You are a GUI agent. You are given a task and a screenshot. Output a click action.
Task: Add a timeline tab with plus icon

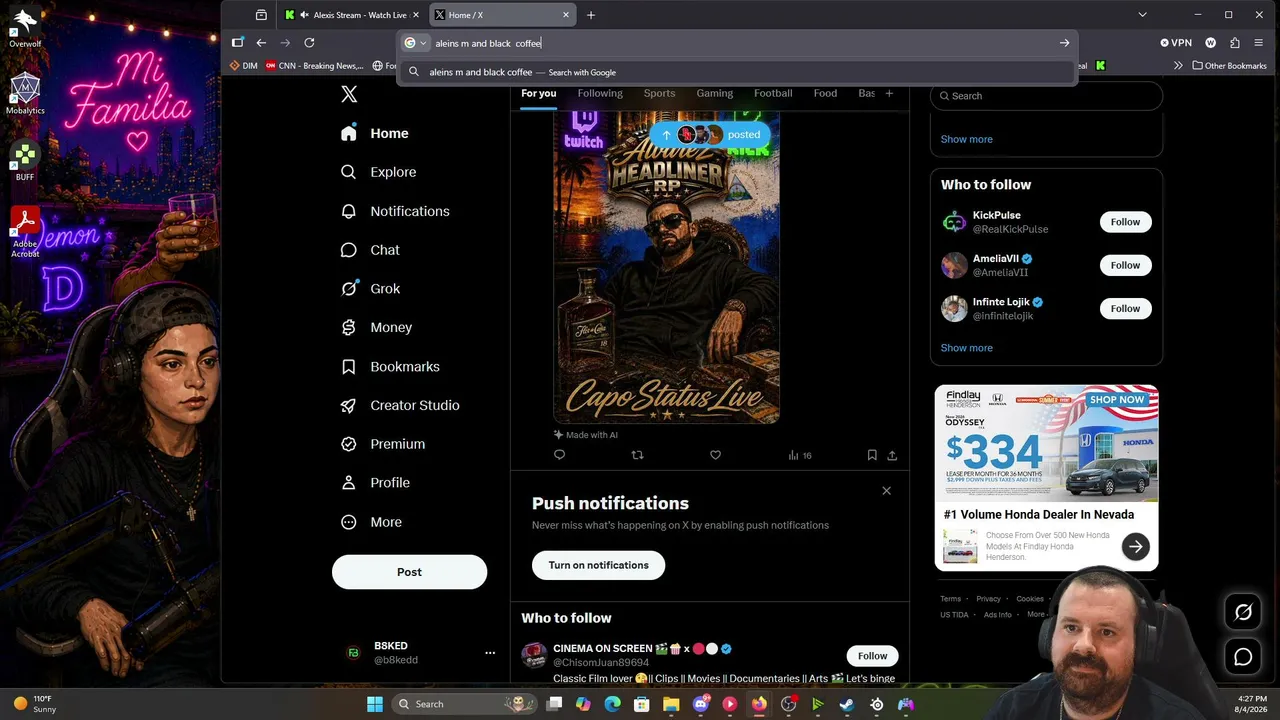[x=889, y=93]
